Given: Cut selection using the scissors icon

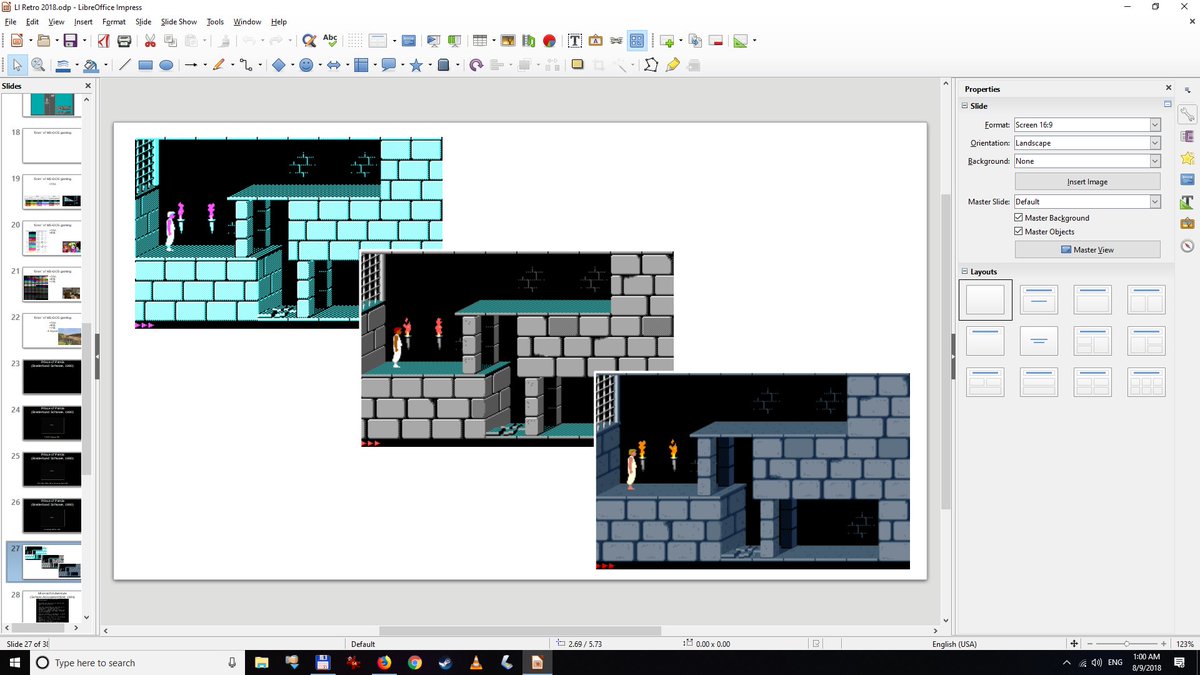Looking at the screenshot, I should tap(150, 41).
